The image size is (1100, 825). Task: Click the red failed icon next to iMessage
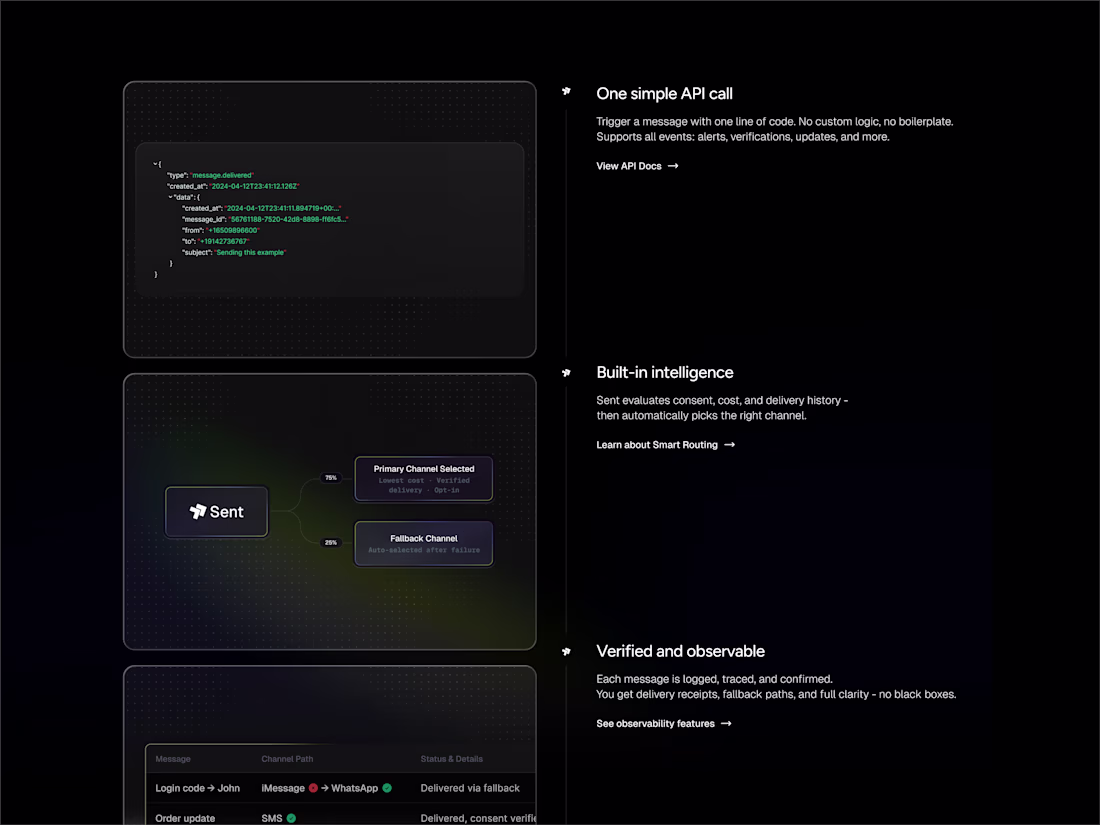(x=313, y=788)
